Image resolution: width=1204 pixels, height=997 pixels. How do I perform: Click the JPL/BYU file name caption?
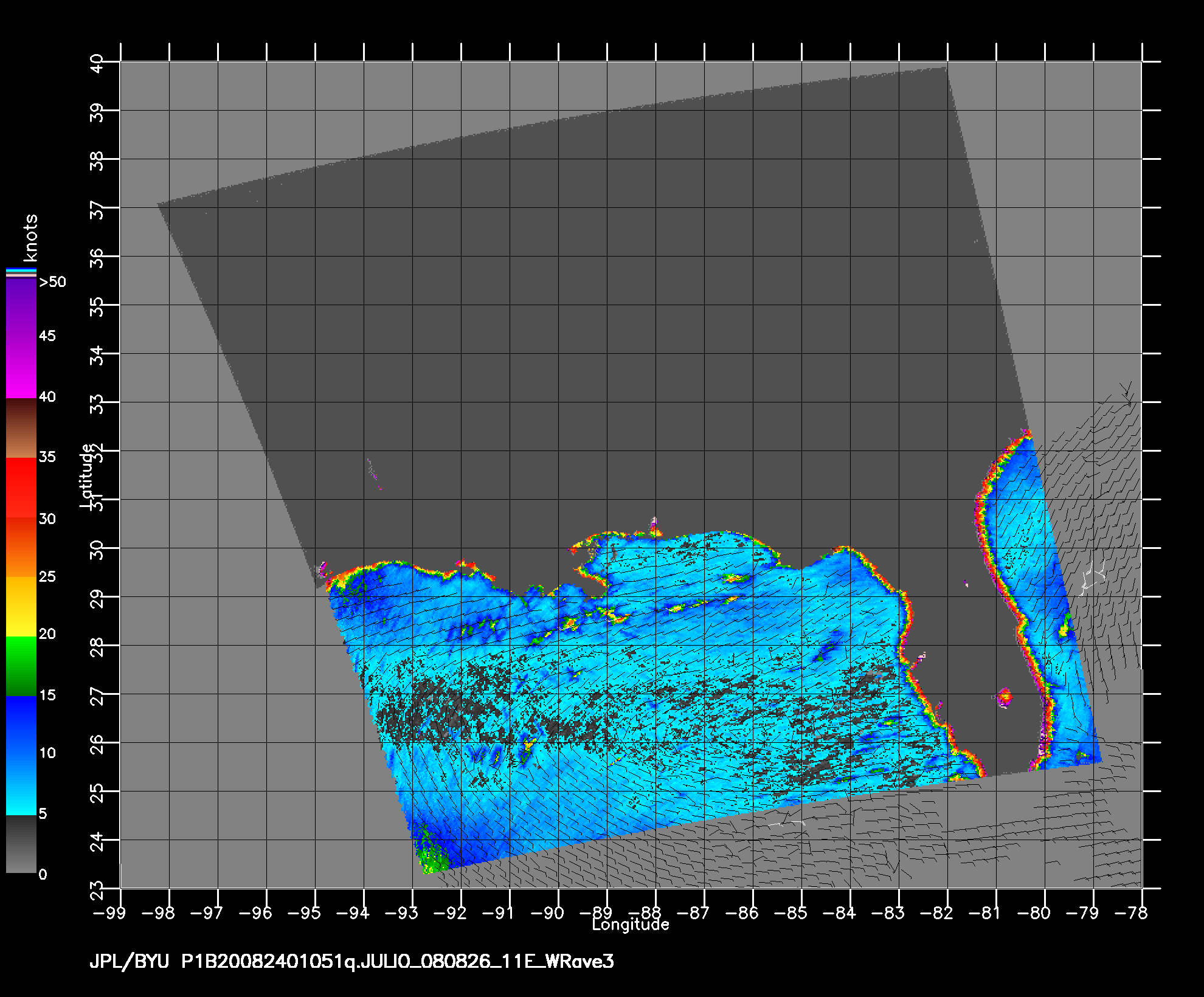(351, 962)
